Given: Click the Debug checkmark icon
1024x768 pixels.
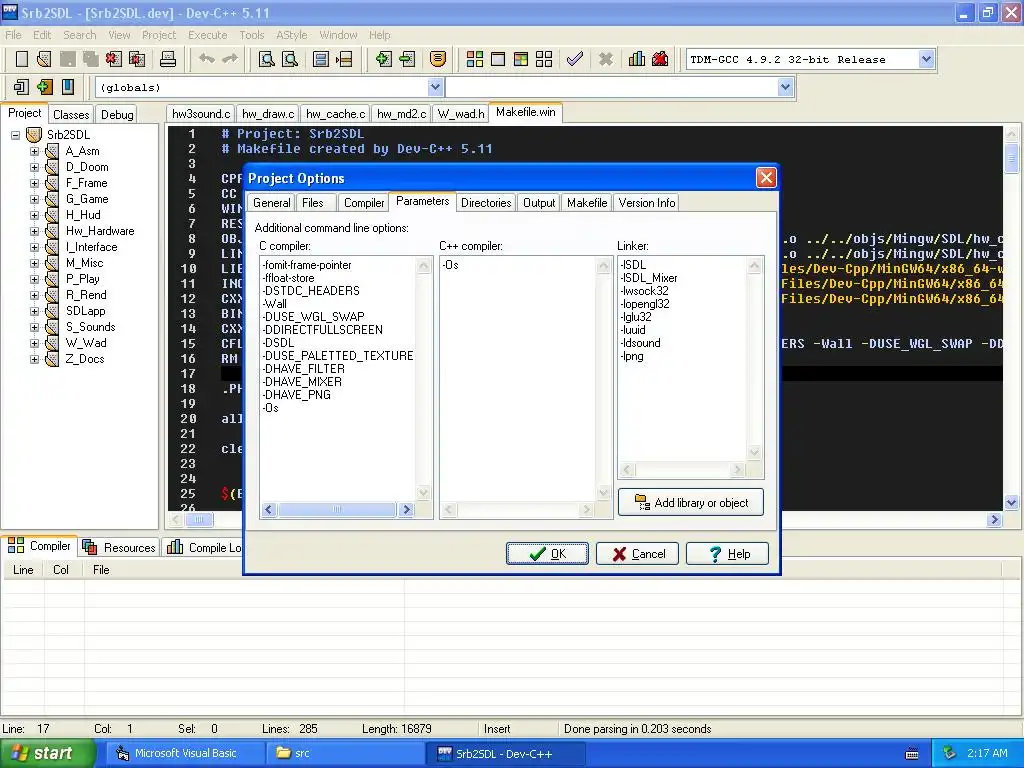Looking at the screenshot, I should click(575, 59).
